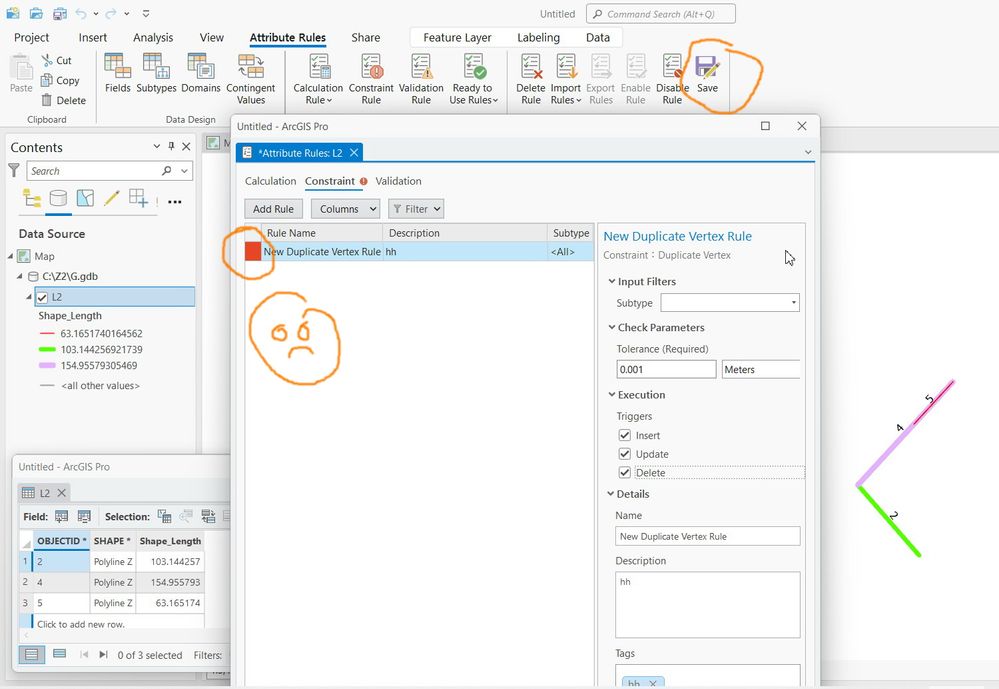
Task: Click the Contents search box
Action: (x=109, y=170)
